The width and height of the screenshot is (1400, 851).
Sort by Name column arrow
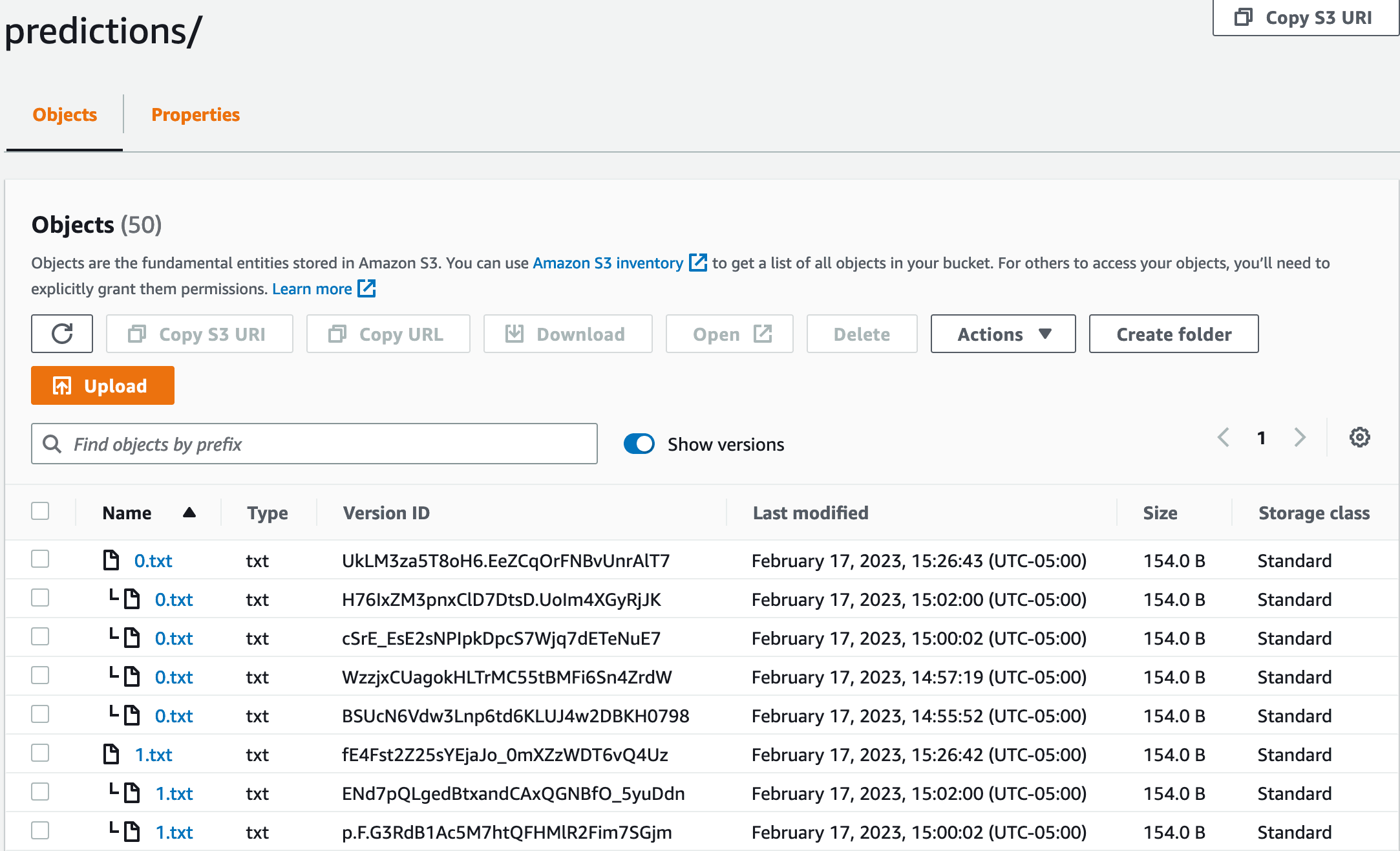(189, 513)
